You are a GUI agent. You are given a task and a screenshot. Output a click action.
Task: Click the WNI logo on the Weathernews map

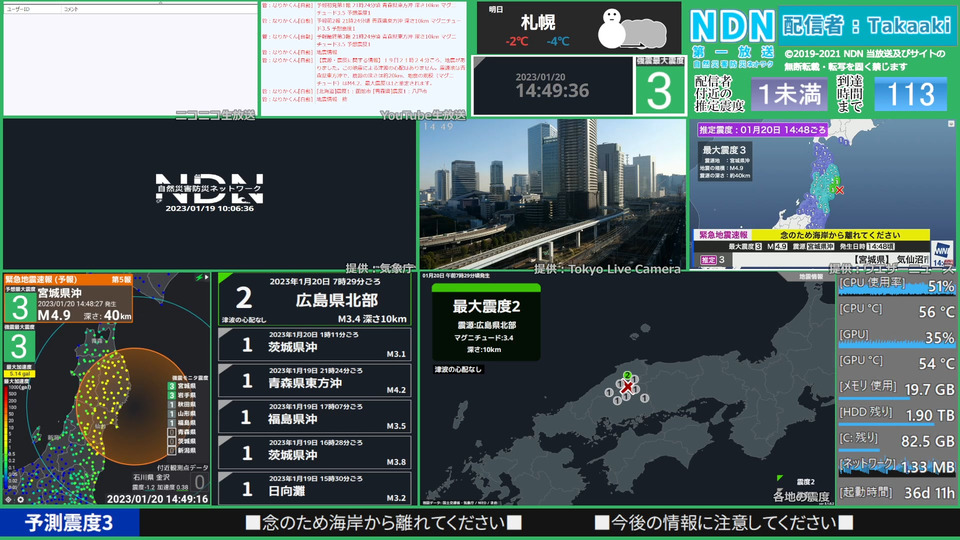[941, 252]
